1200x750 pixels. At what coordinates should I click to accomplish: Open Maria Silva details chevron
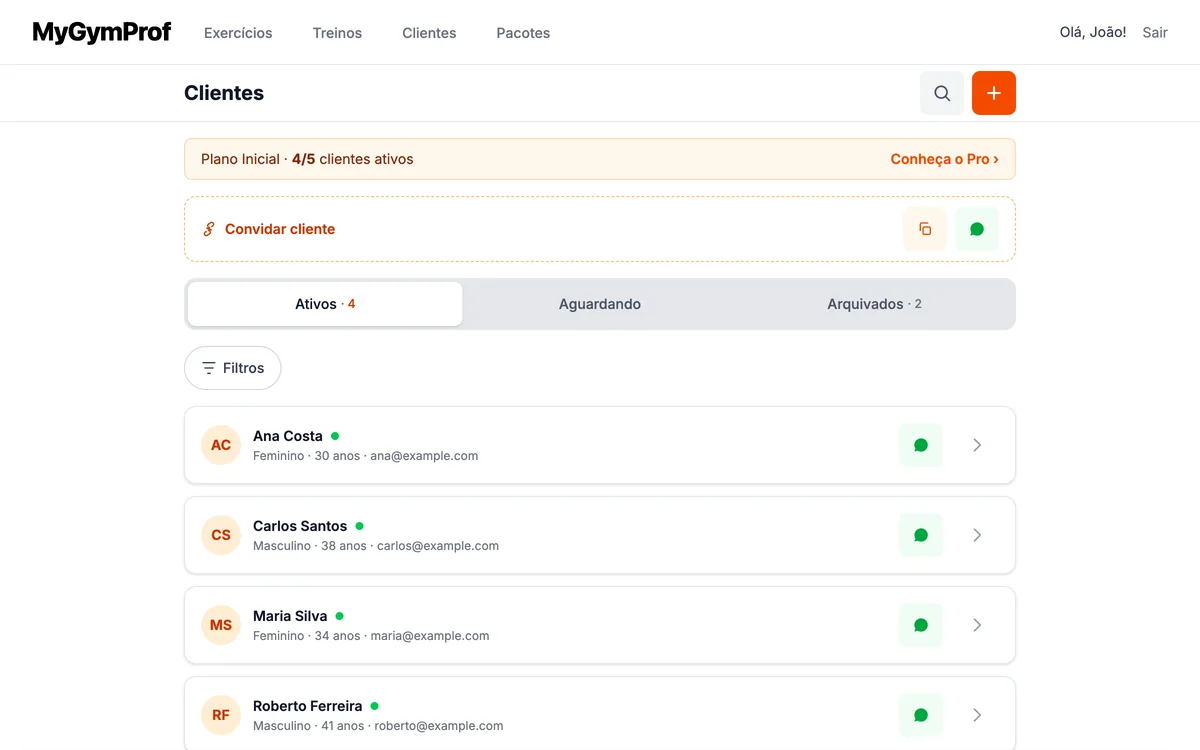(977, 625)
